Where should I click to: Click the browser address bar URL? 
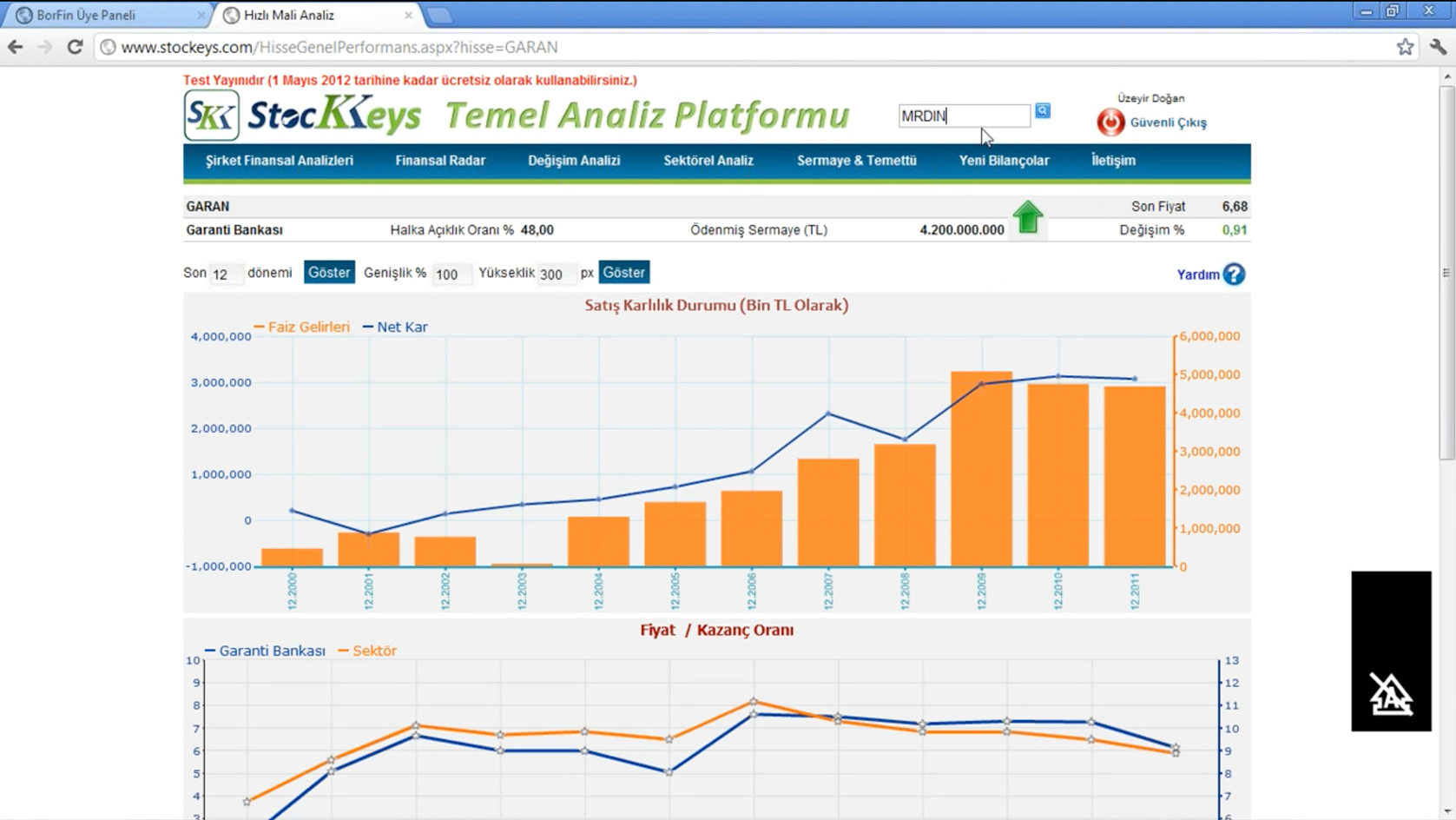click(x=339, y=47)
